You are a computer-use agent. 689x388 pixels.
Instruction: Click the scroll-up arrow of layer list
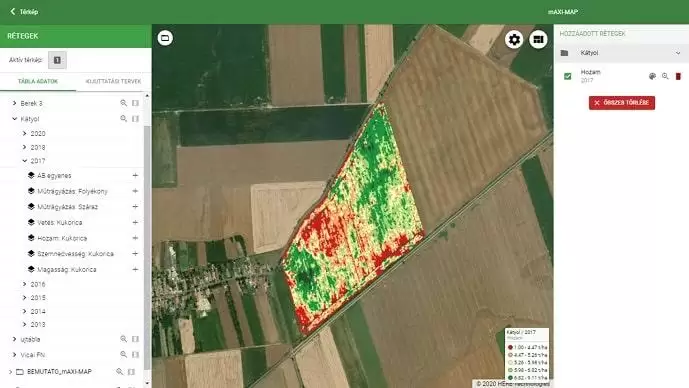(147, 95)
